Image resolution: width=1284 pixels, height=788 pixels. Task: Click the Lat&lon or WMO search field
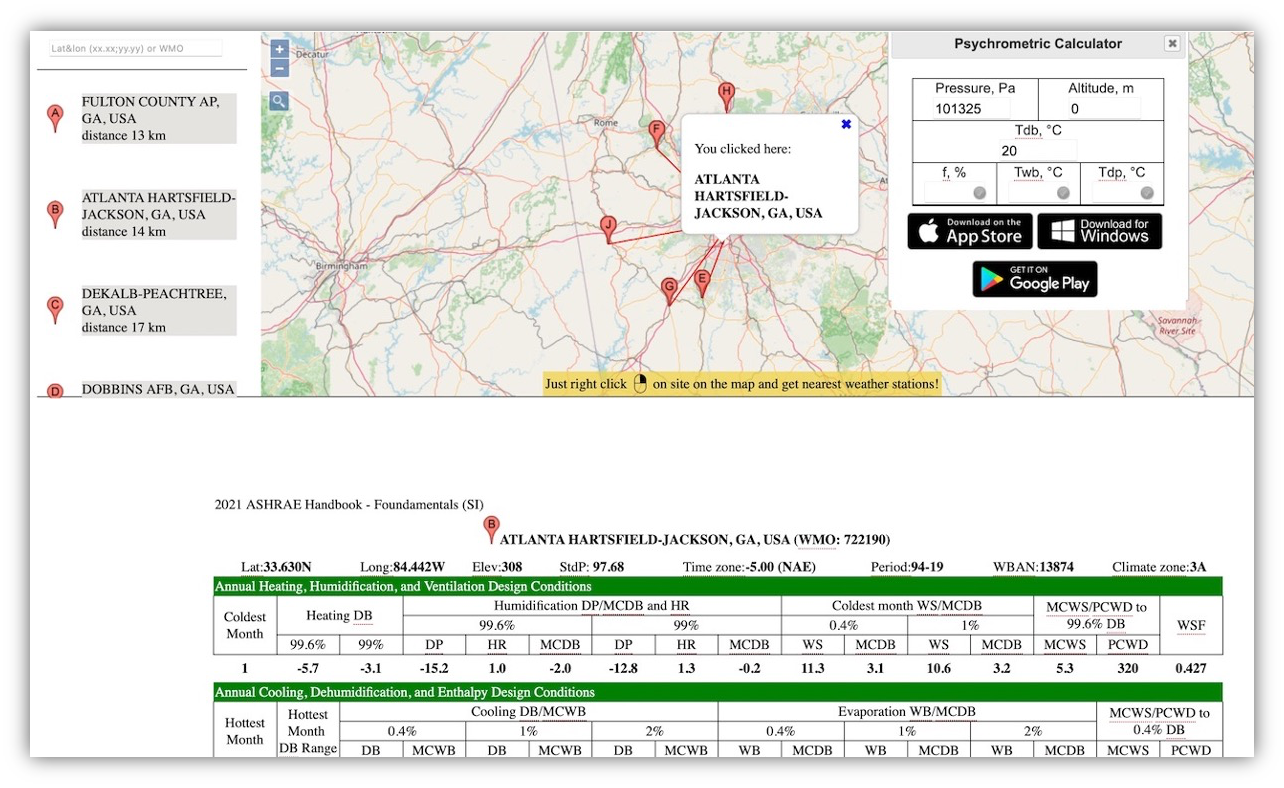coord(135,48)
